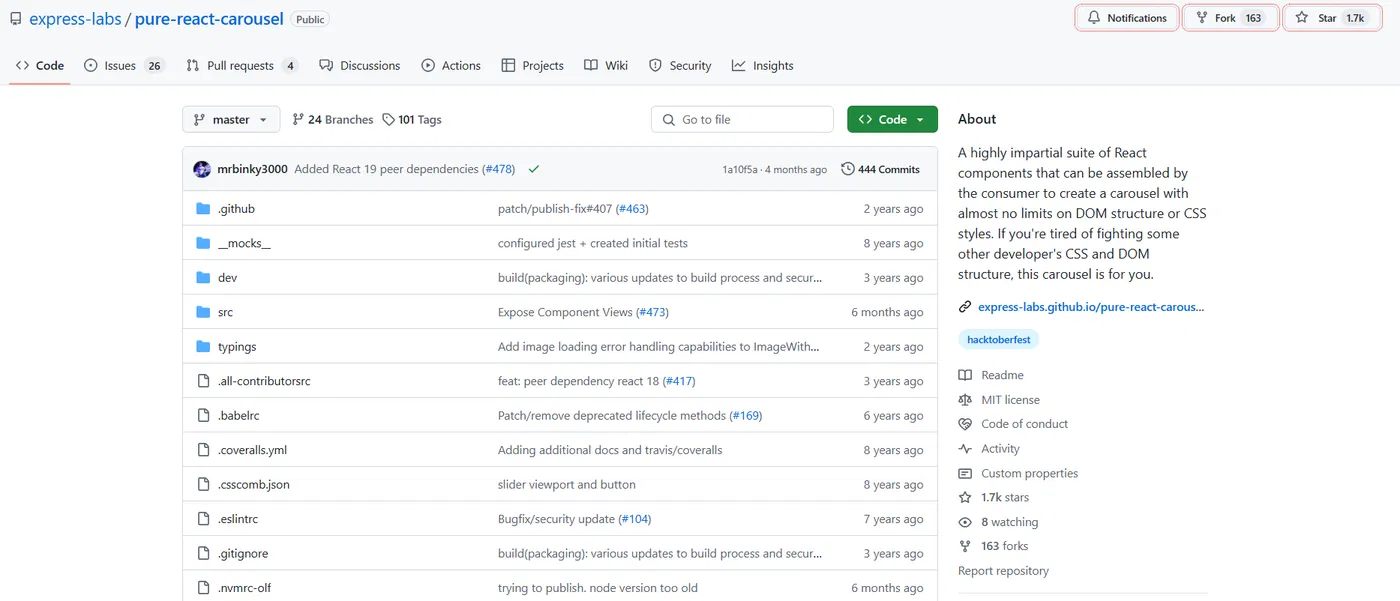Click the .gitignore file icon

203,554
